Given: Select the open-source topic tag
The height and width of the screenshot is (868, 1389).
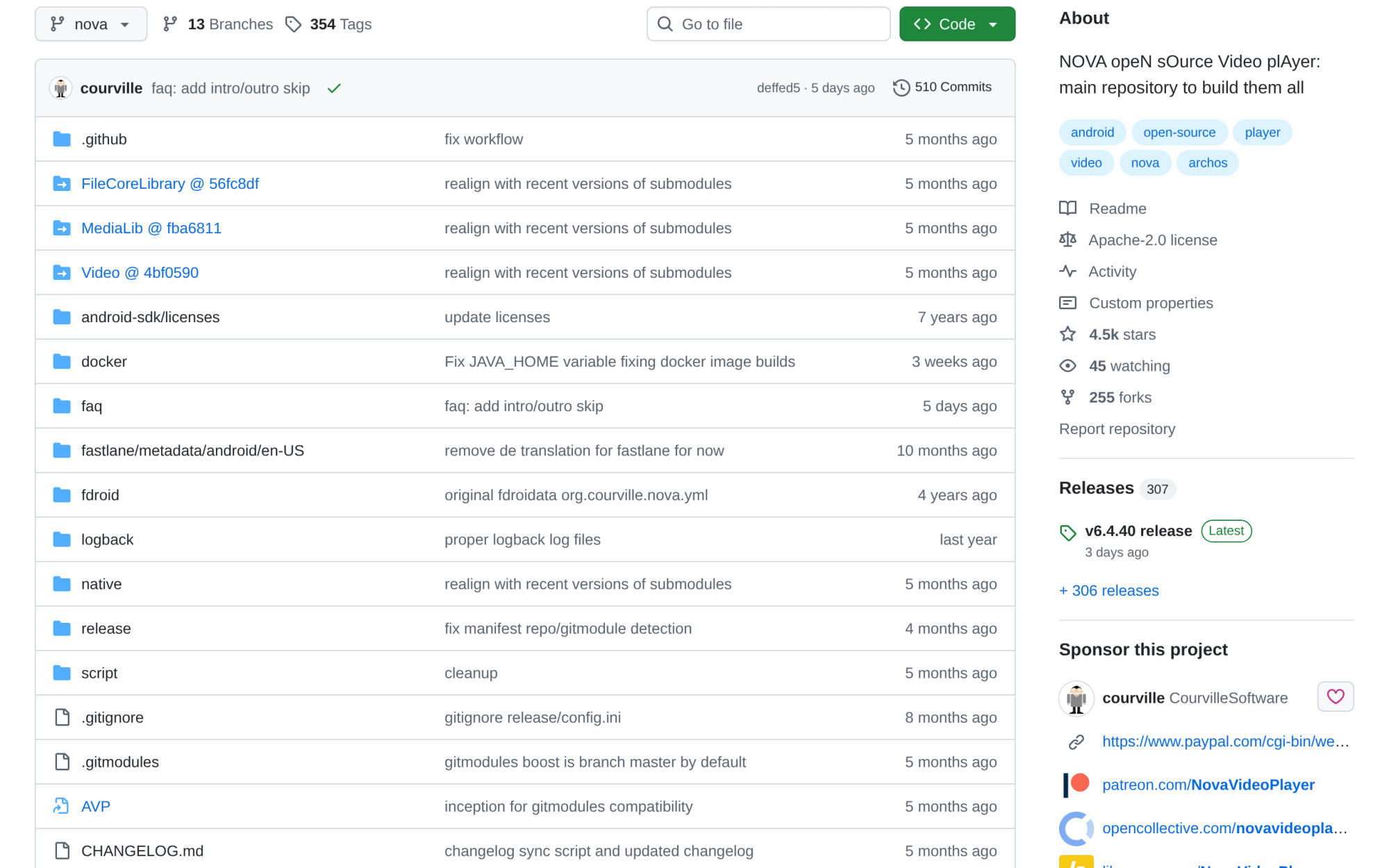Looking at the screenshot, I should pyautogui.click(x=1179, y=133).
